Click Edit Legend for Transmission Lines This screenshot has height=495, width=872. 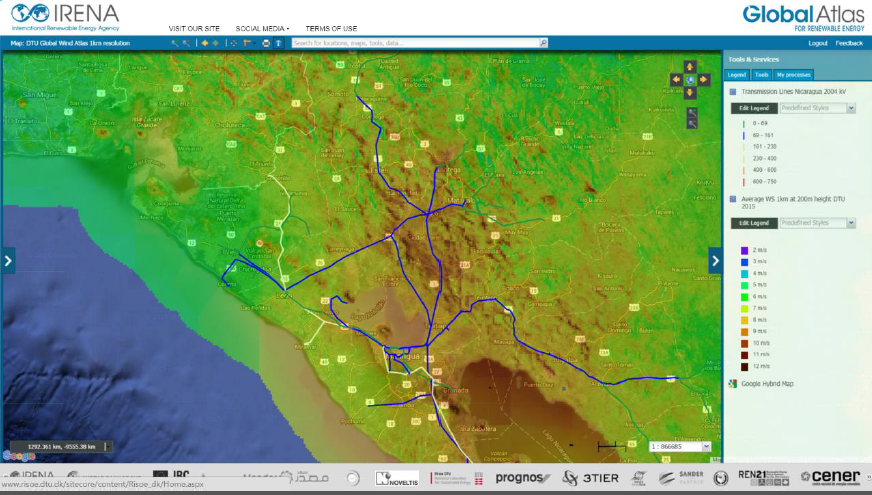tap(753, 107)
